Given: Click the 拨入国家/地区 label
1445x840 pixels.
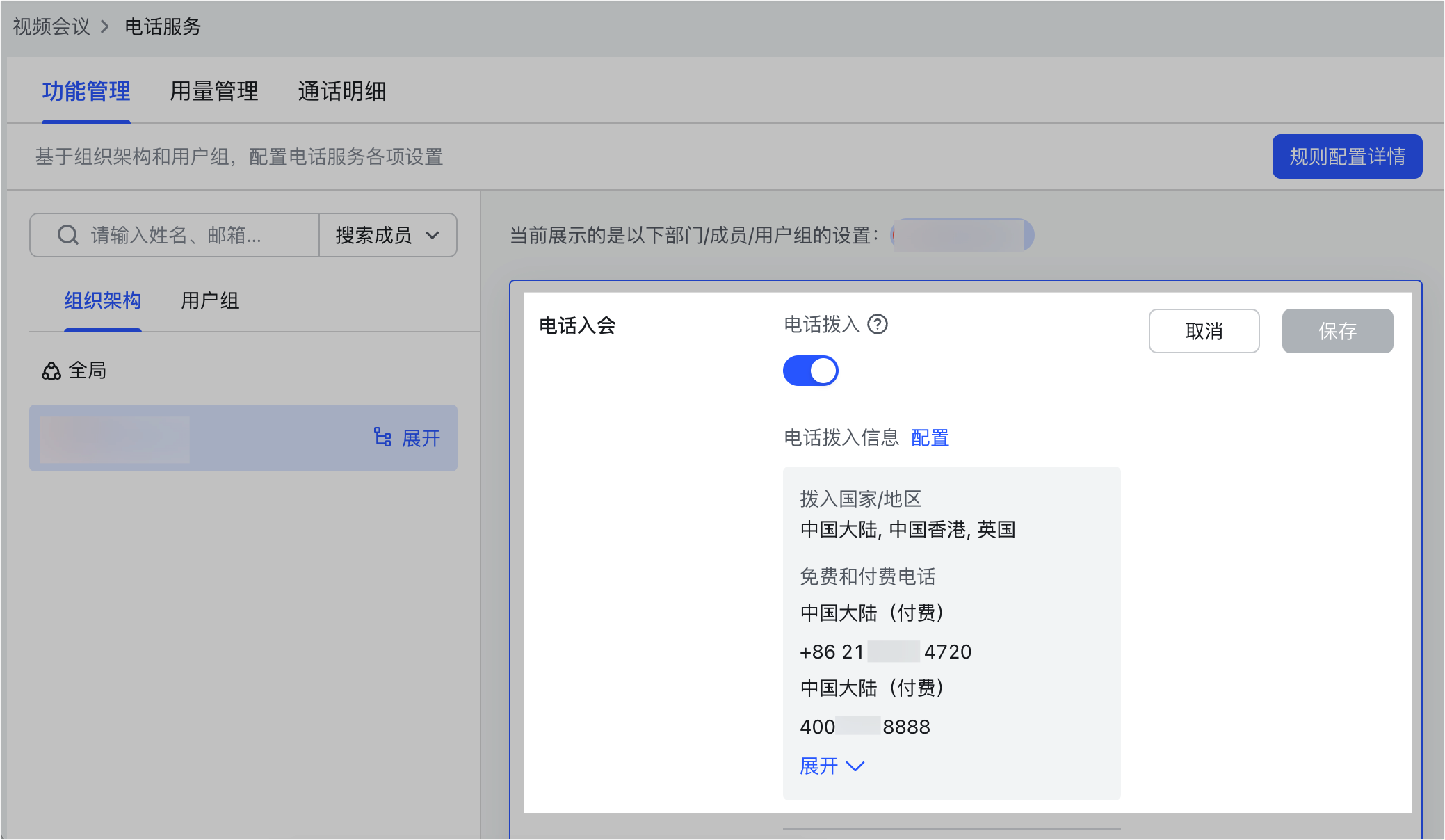Looking at the screenshot, I should point(860,499).
